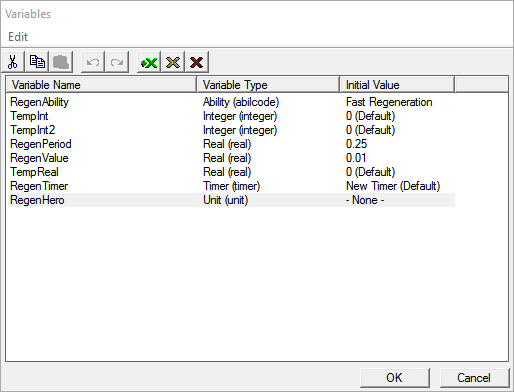Click the Undo arrow icon

point(93,62)
